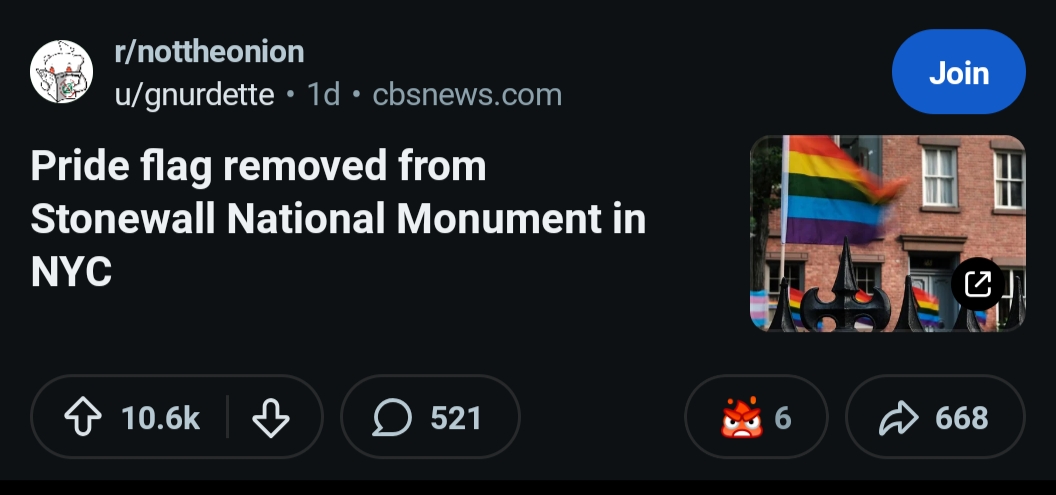
Task: Click 'Stonewall National Monument' in the title
Action: tap(316, 219)
